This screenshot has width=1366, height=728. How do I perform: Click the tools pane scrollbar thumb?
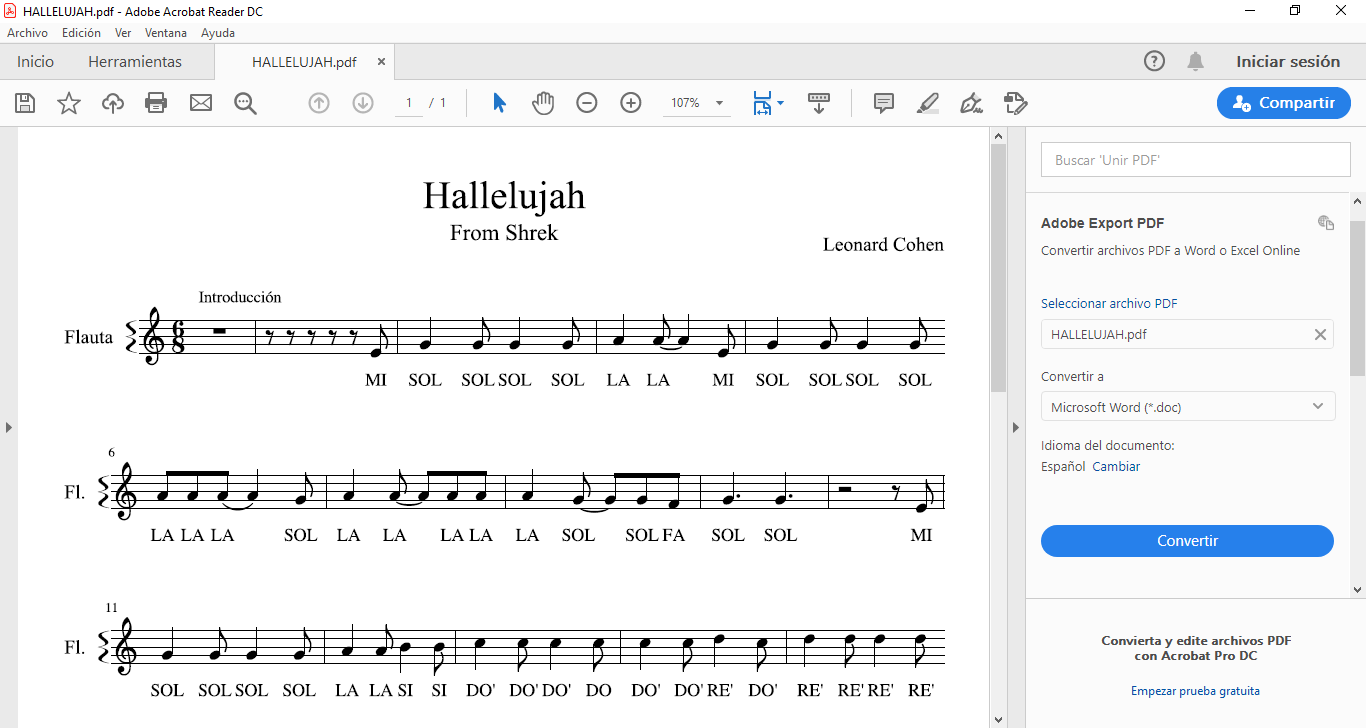click(1358, 300)
